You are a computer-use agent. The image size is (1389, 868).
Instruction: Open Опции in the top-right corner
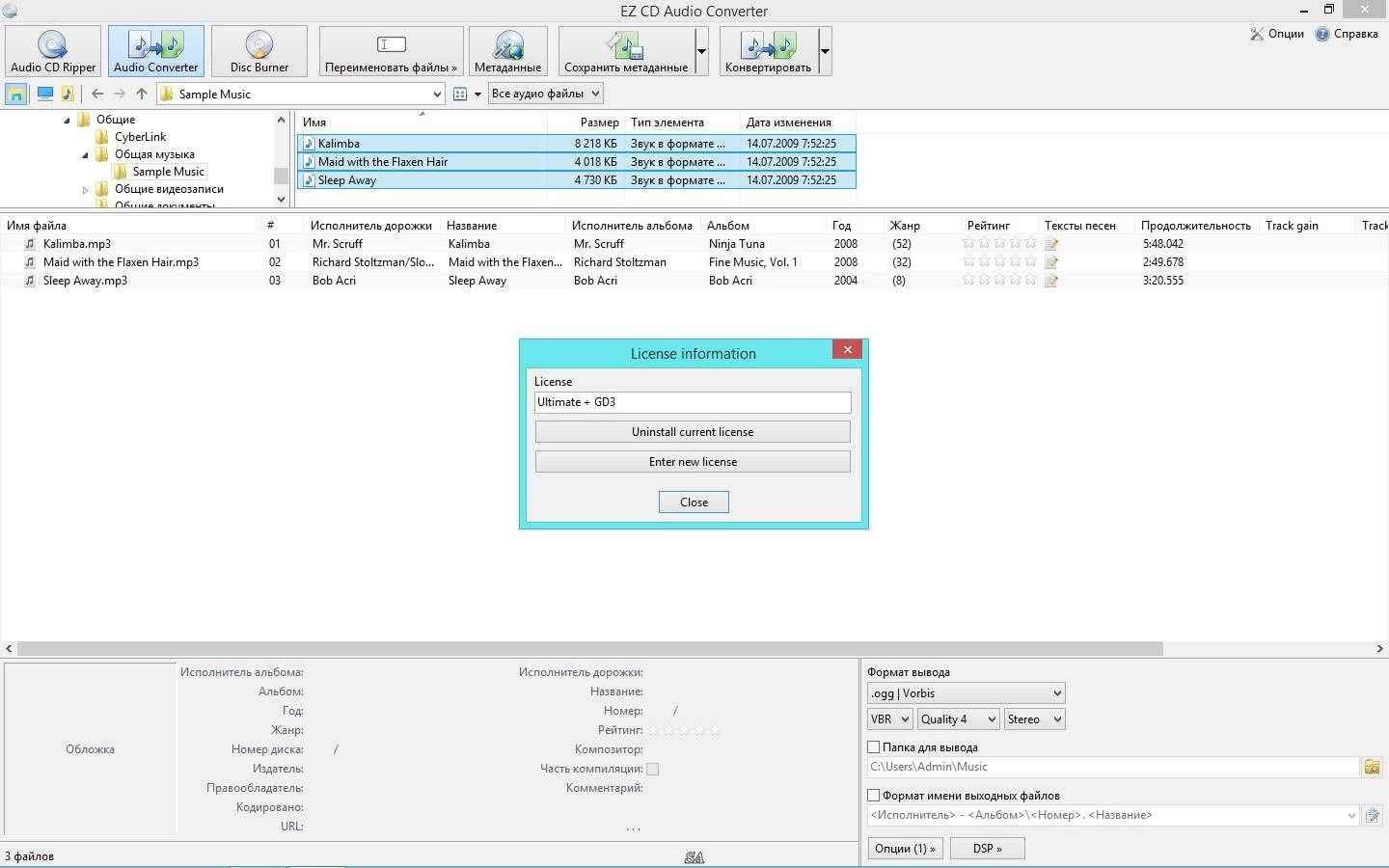pos(1277,34)
